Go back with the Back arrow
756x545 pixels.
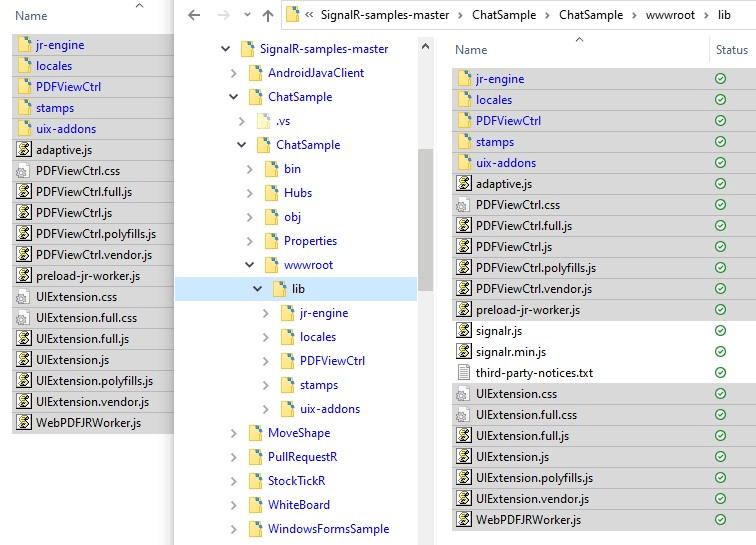click(194, 15)
